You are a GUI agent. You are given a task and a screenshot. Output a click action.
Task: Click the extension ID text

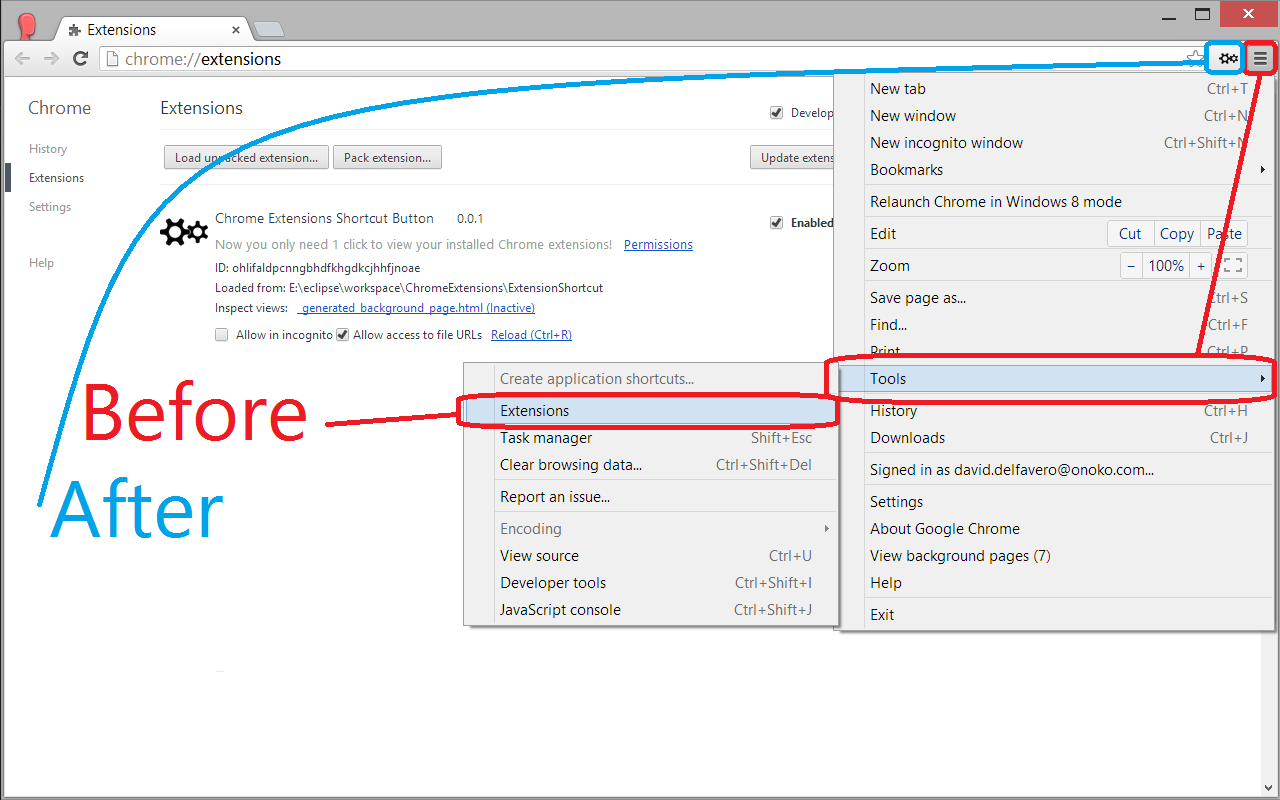point(317,268)
